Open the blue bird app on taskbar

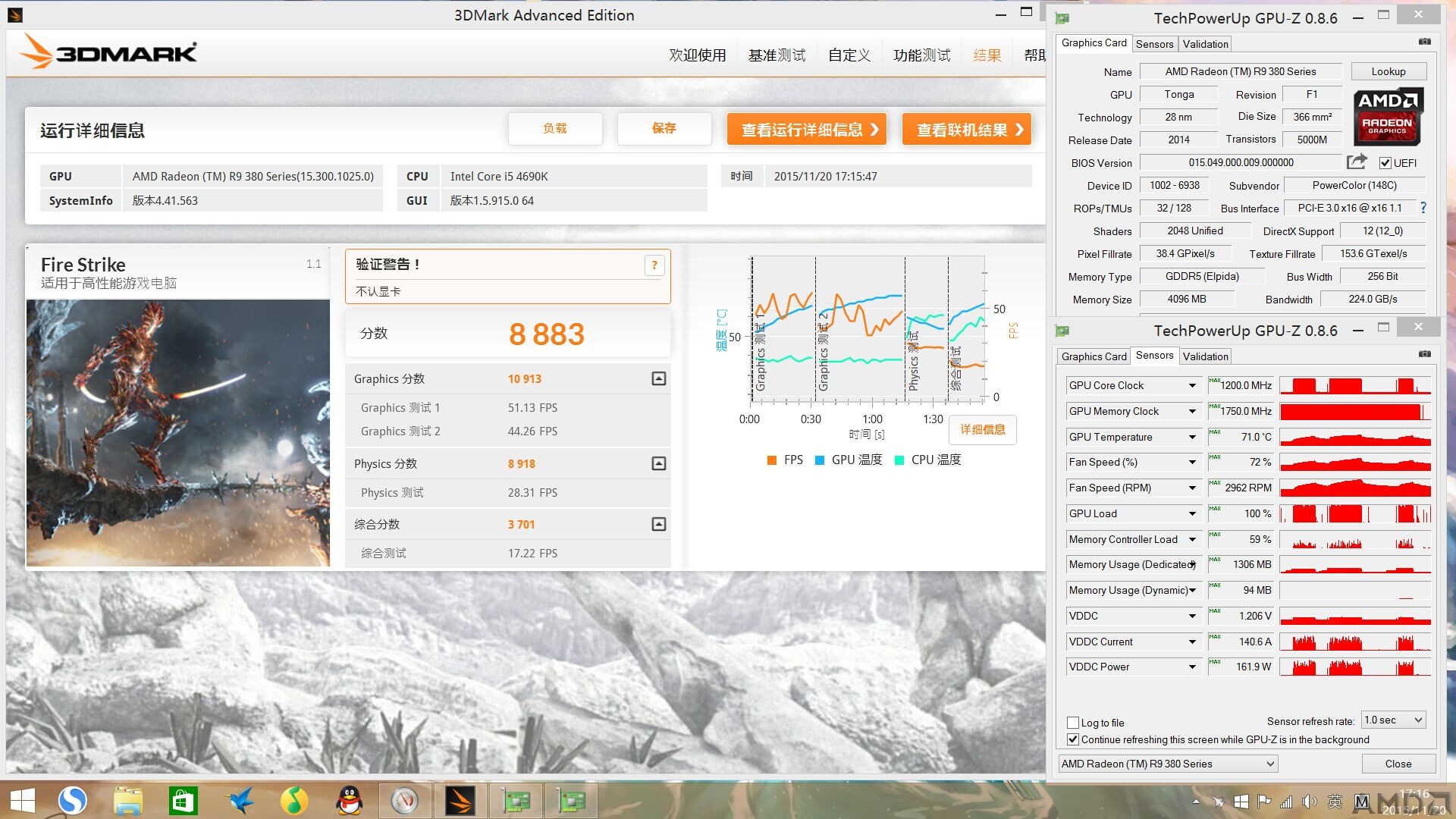239,801
